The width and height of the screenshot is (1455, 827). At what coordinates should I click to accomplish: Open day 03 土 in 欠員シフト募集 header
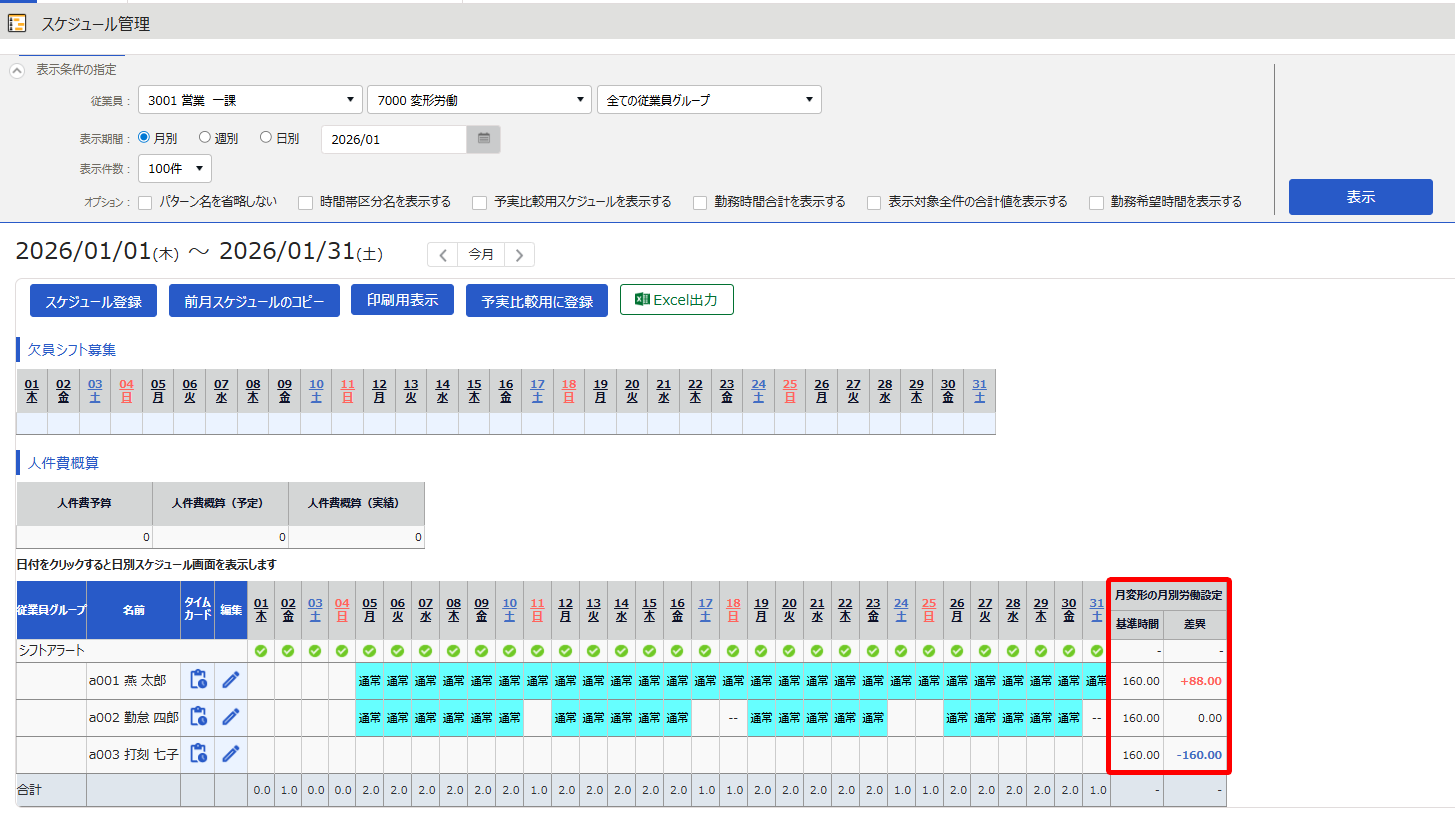pyautogui.click(x=95, y=391)
